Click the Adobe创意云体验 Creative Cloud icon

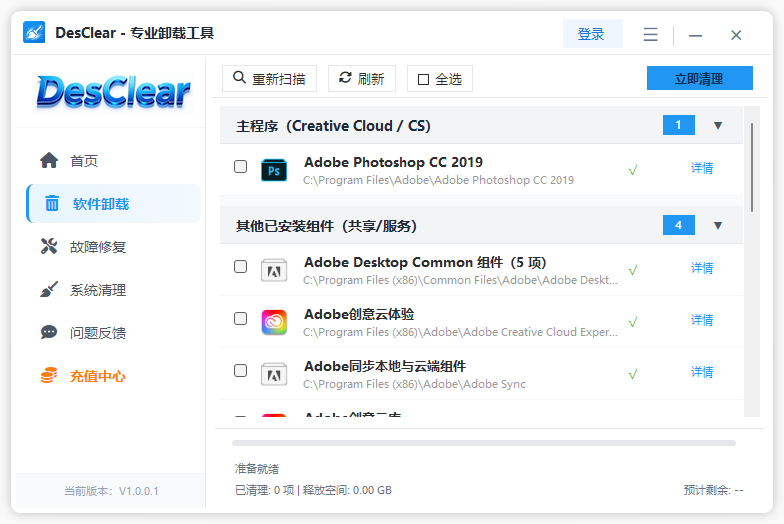[274, 322]
